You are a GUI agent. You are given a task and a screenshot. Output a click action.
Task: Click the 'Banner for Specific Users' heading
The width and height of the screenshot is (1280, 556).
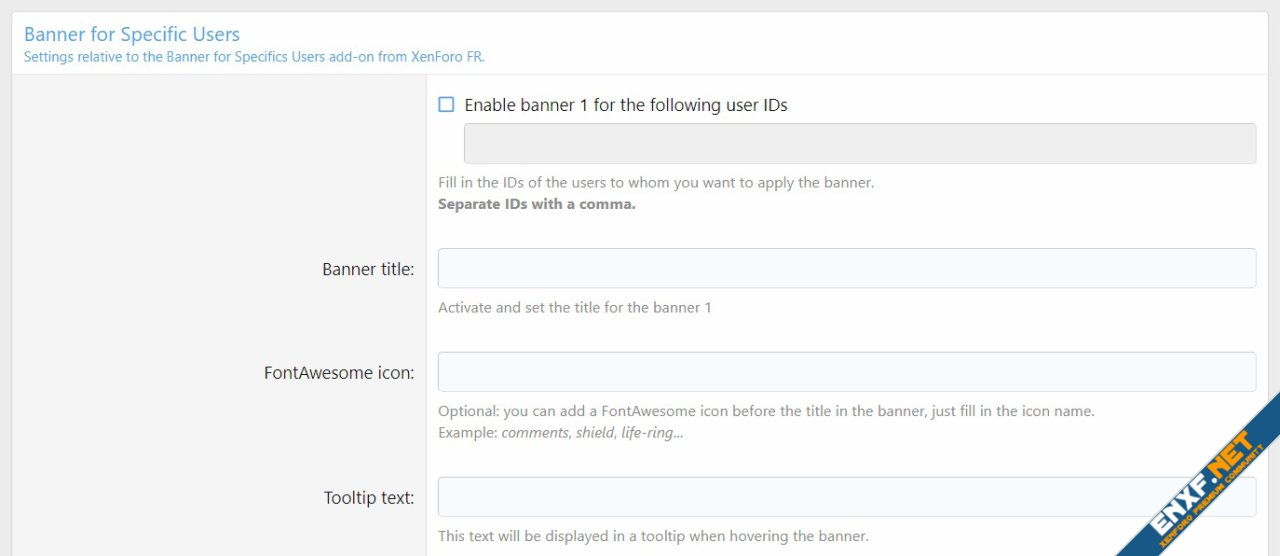(x=132, y=35)
